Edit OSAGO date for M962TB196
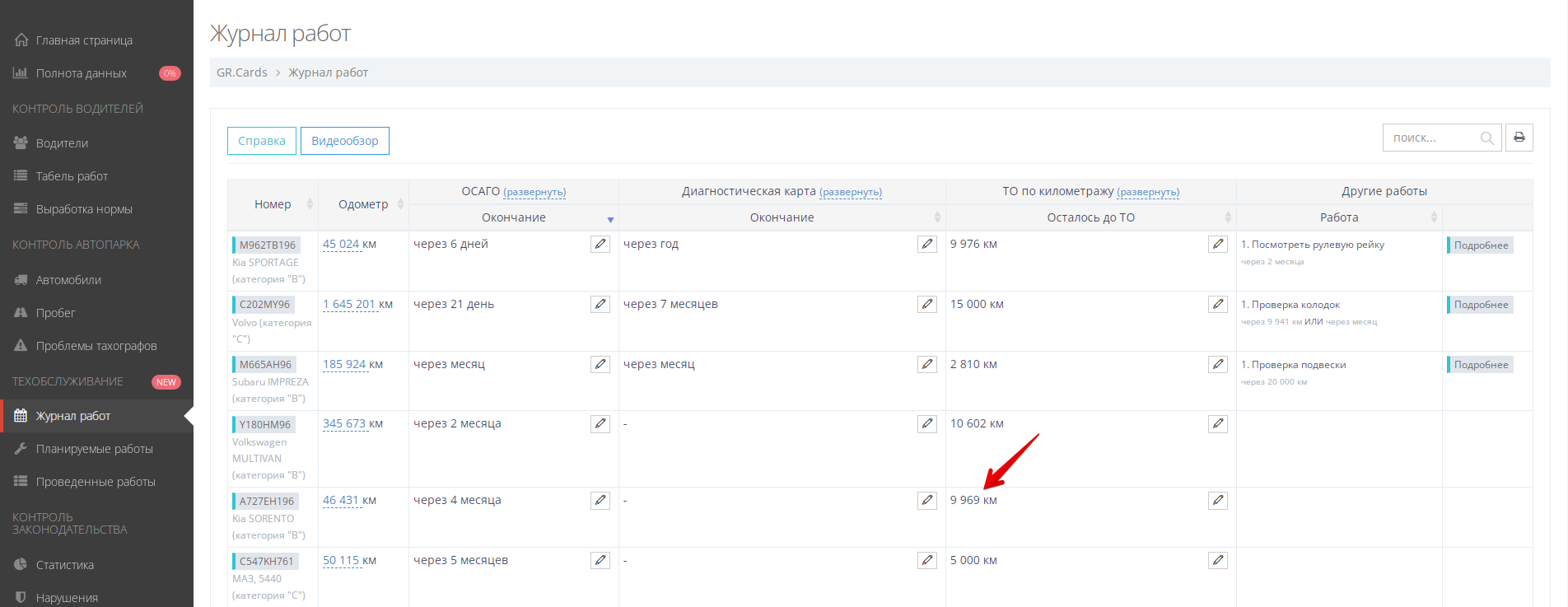This screenshot has width=1568, height=607. [600, 245]
